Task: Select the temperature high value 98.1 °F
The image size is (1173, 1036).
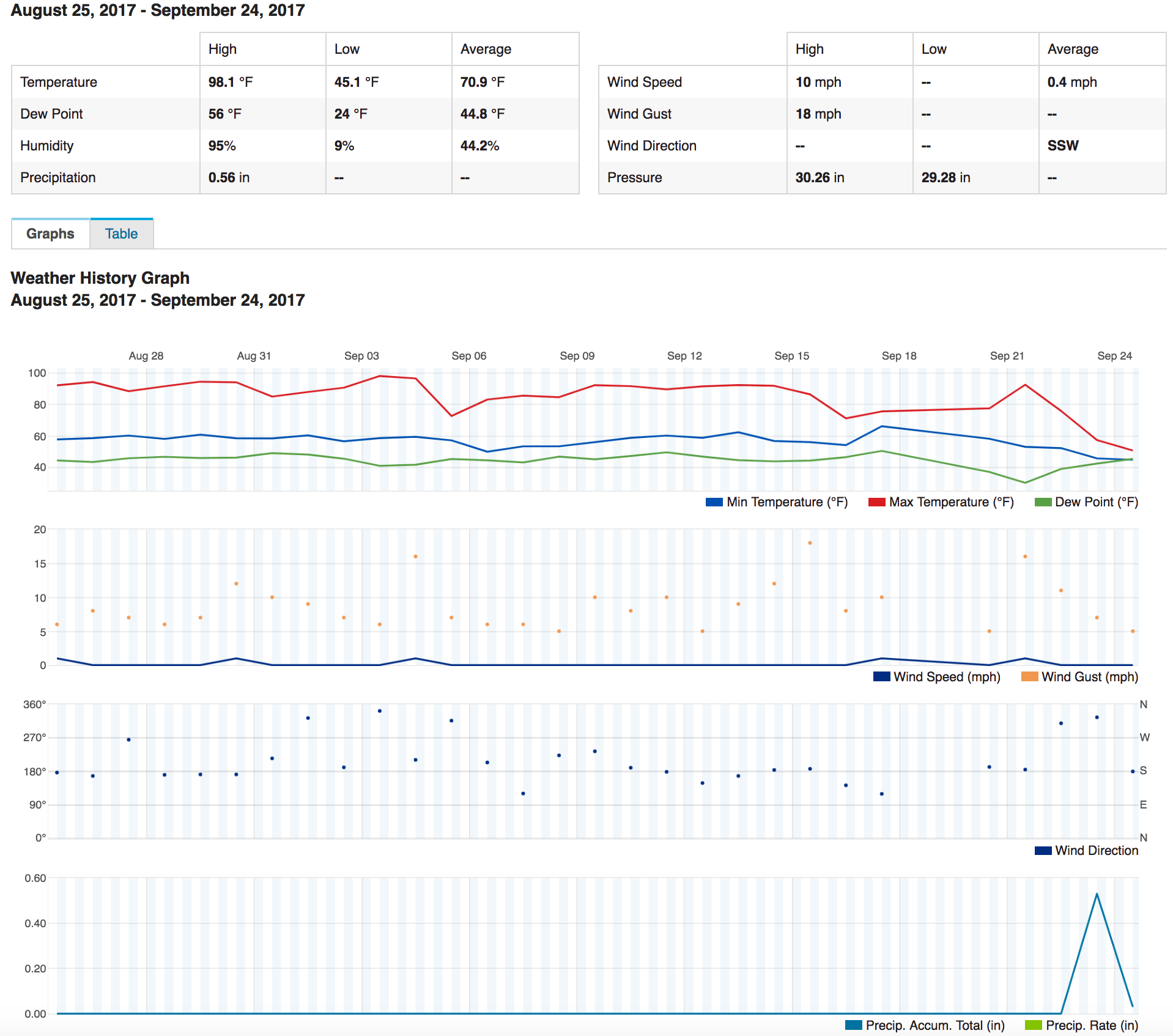Action: pos(231,82)
